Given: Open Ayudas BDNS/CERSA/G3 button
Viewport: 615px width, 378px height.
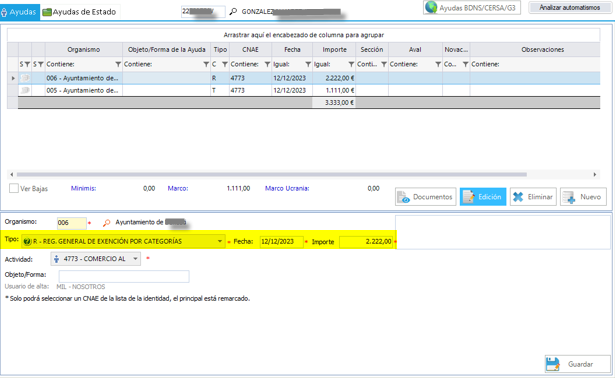Looking at the screenshot, I should (472, 7).
